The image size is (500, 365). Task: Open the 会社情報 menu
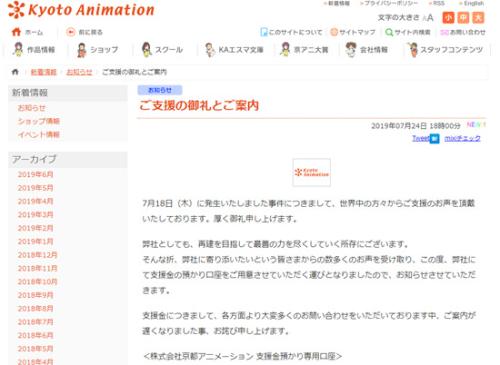coord(367,50)
